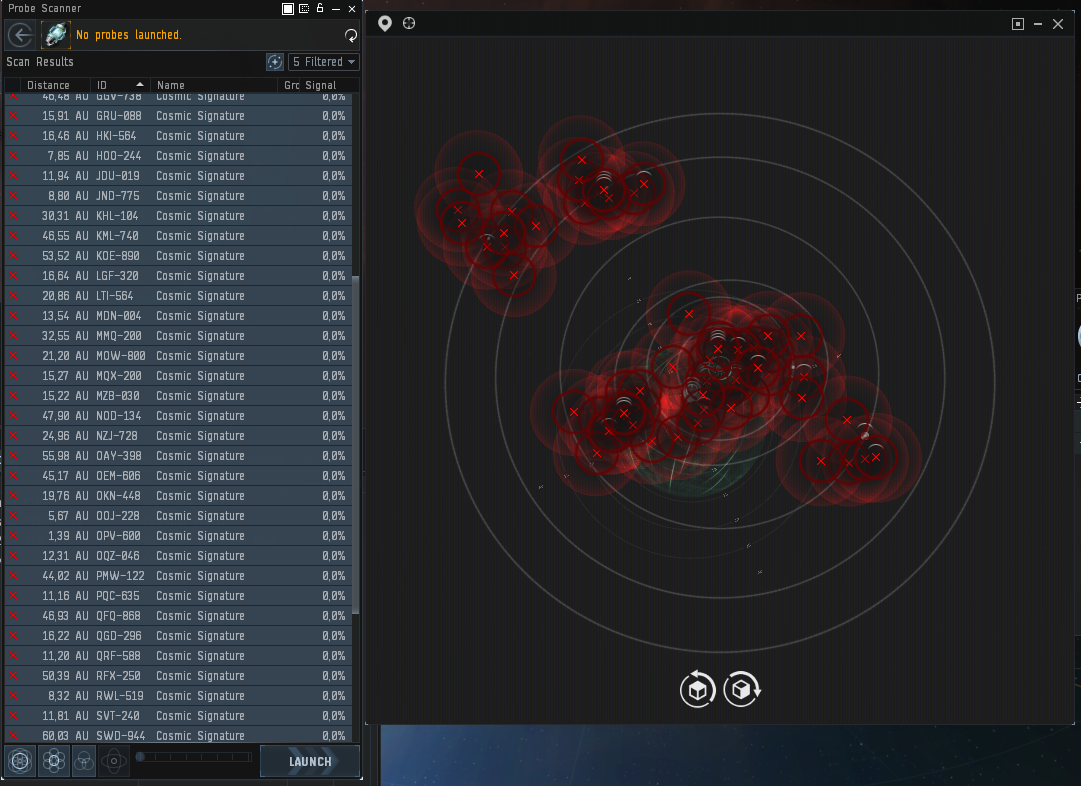
Task: Select the MDN-004 signature row
Action: click(x=178, y=316)
